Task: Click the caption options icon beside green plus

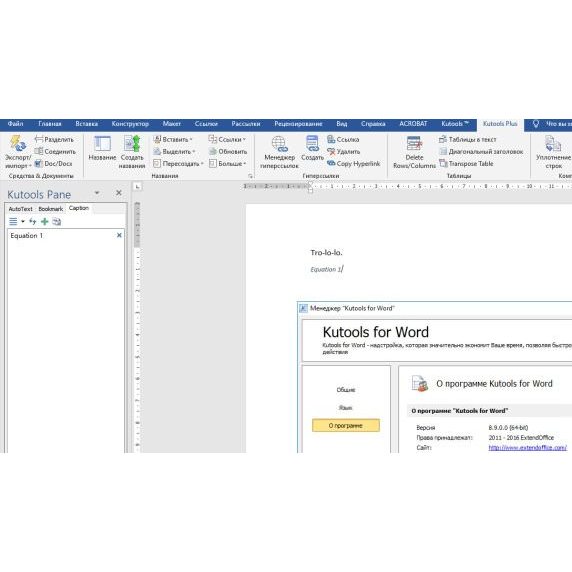Action: click(x=57, y=221)
